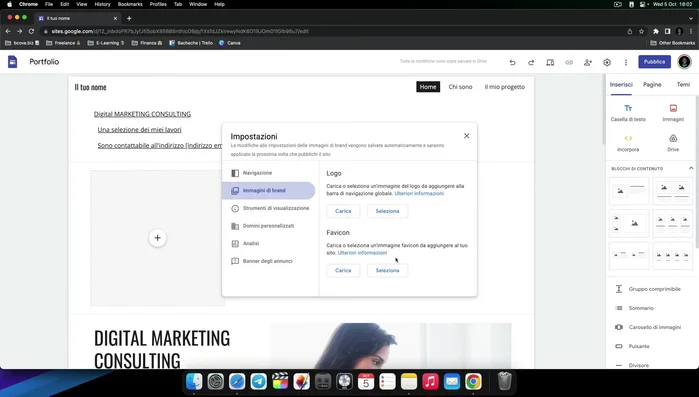699x397 pixels.
Task: Insert a Pulsante button element
Action: (633, 346)
